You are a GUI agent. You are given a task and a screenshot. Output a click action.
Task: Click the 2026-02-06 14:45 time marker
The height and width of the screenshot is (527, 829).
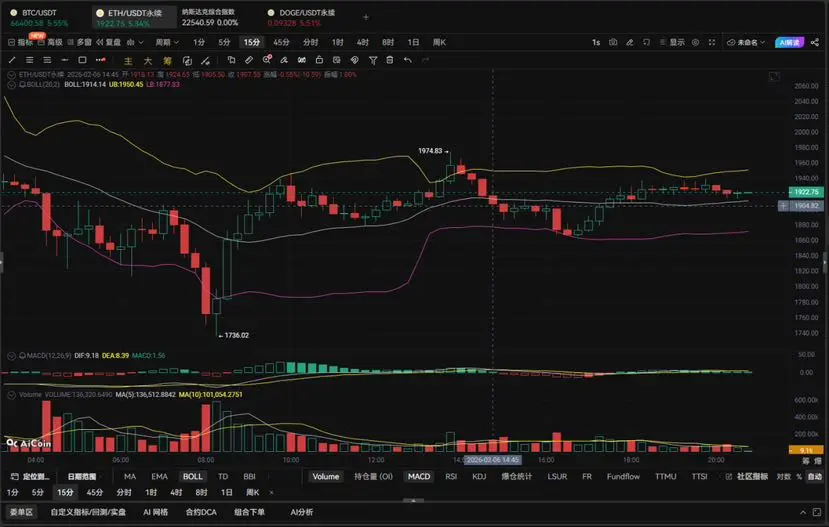(x=493, y=460)
